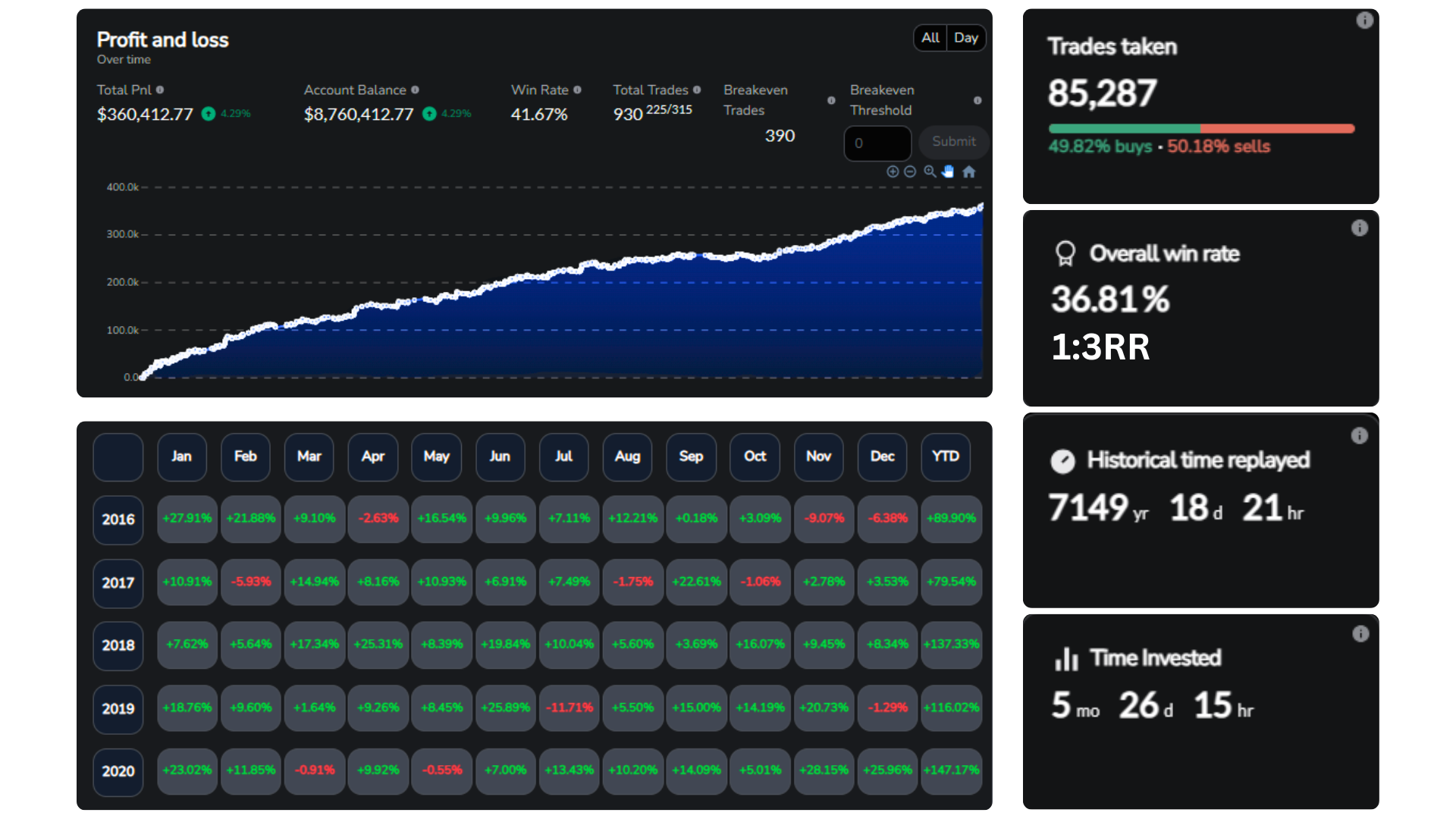Click info icon beside Total Pnl
Image resolution: width=1456 pixels, height=819 pixels.
160,89
